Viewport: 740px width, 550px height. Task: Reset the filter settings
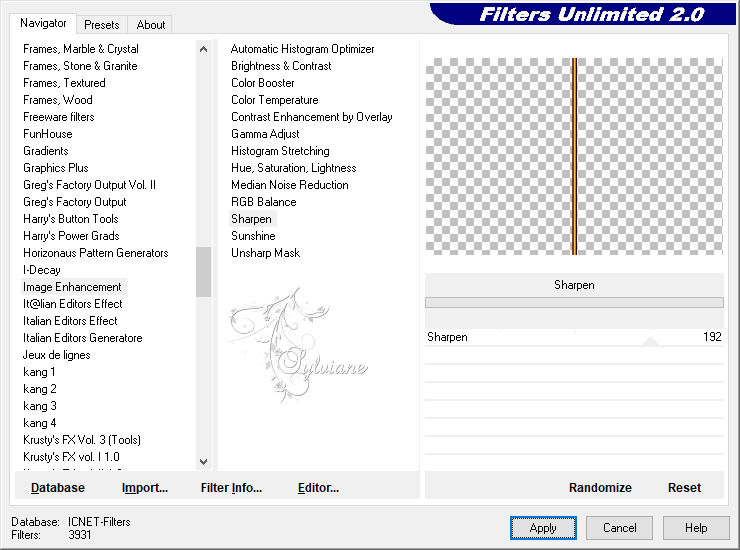(684, 487)
